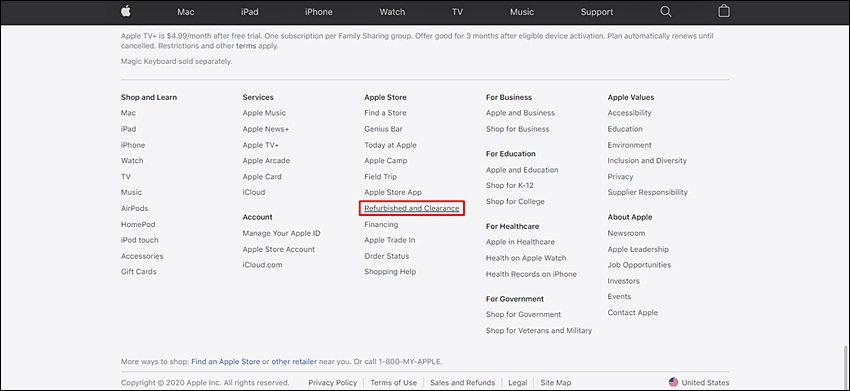Click Gift Cards link
The height and width of the screenshot is (391, 850).
tap(139, 272)
